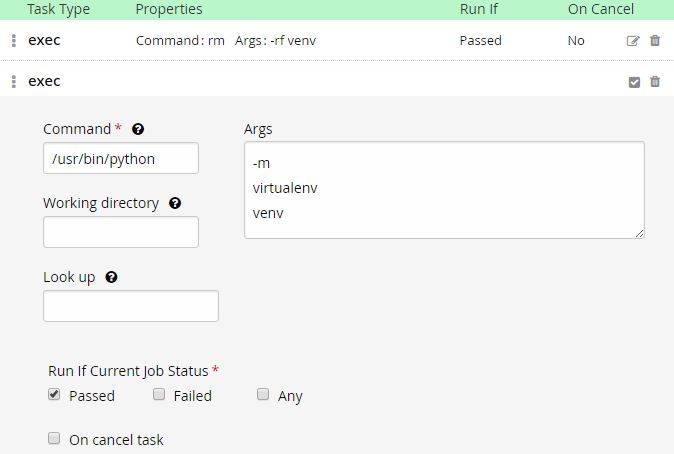
Task: Click the Task Type column header
Action: coord(58,9)
